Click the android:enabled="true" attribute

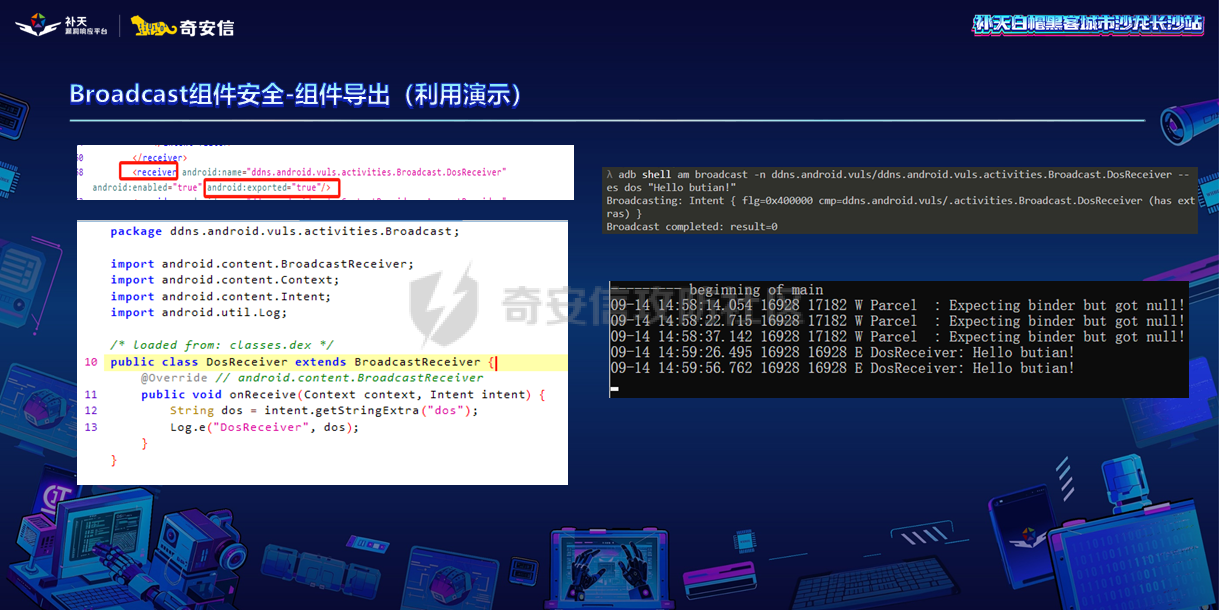click(x=147, y=187)
